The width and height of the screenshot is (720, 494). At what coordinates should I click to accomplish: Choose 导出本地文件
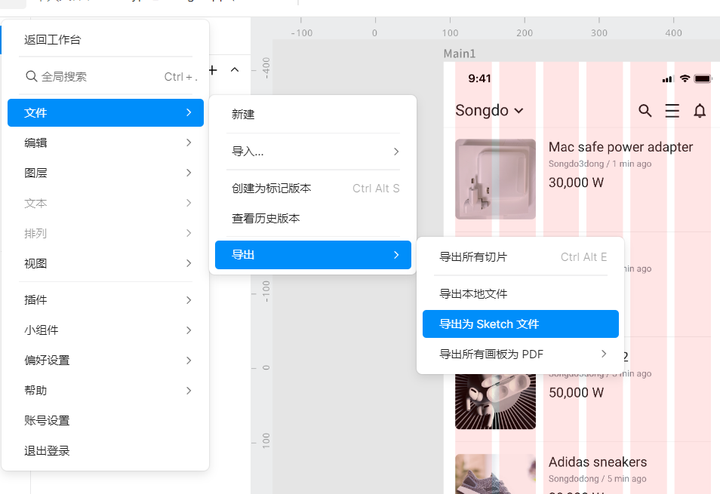tap(520, 294)
